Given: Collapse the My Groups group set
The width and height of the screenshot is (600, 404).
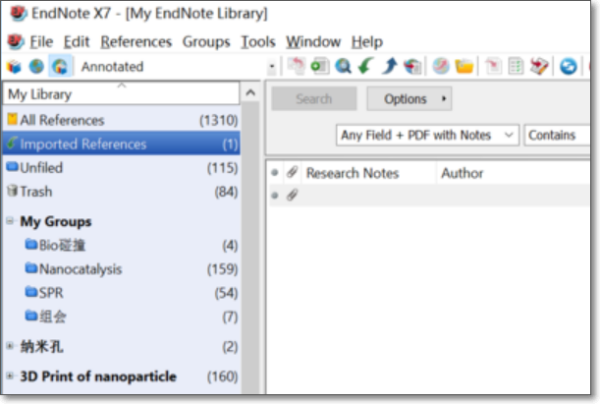Looking at the screenshot, I should coord(10,221).
